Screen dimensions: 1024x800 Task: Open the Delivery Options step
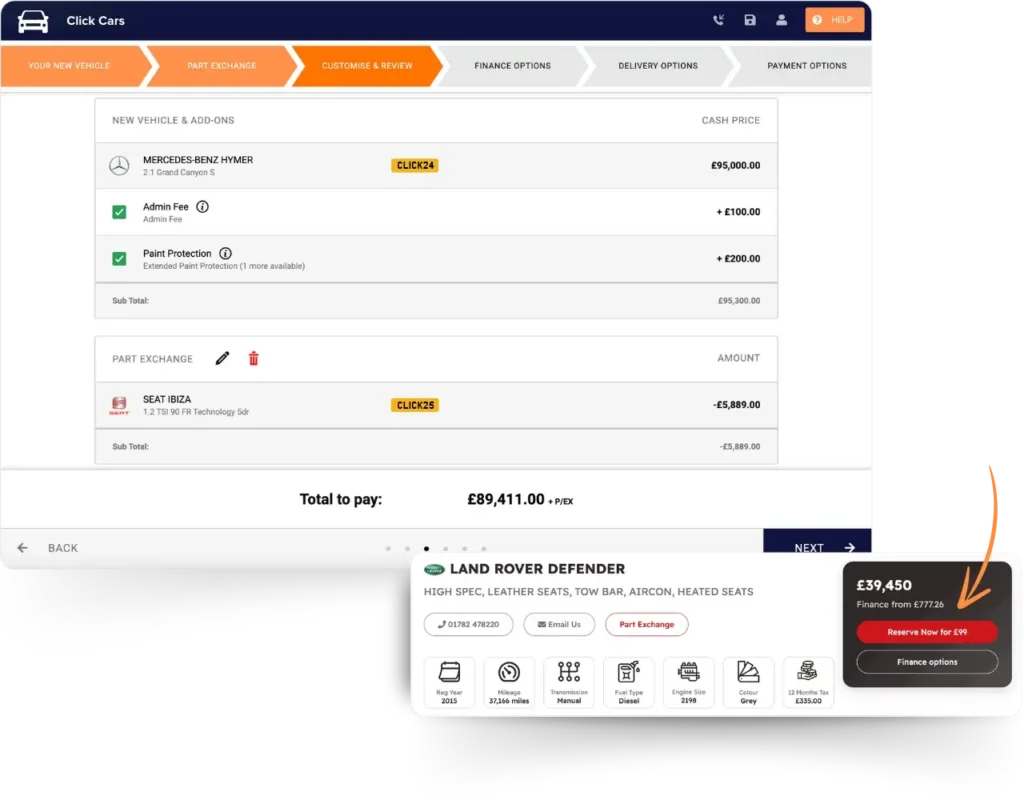click(658, 65)
